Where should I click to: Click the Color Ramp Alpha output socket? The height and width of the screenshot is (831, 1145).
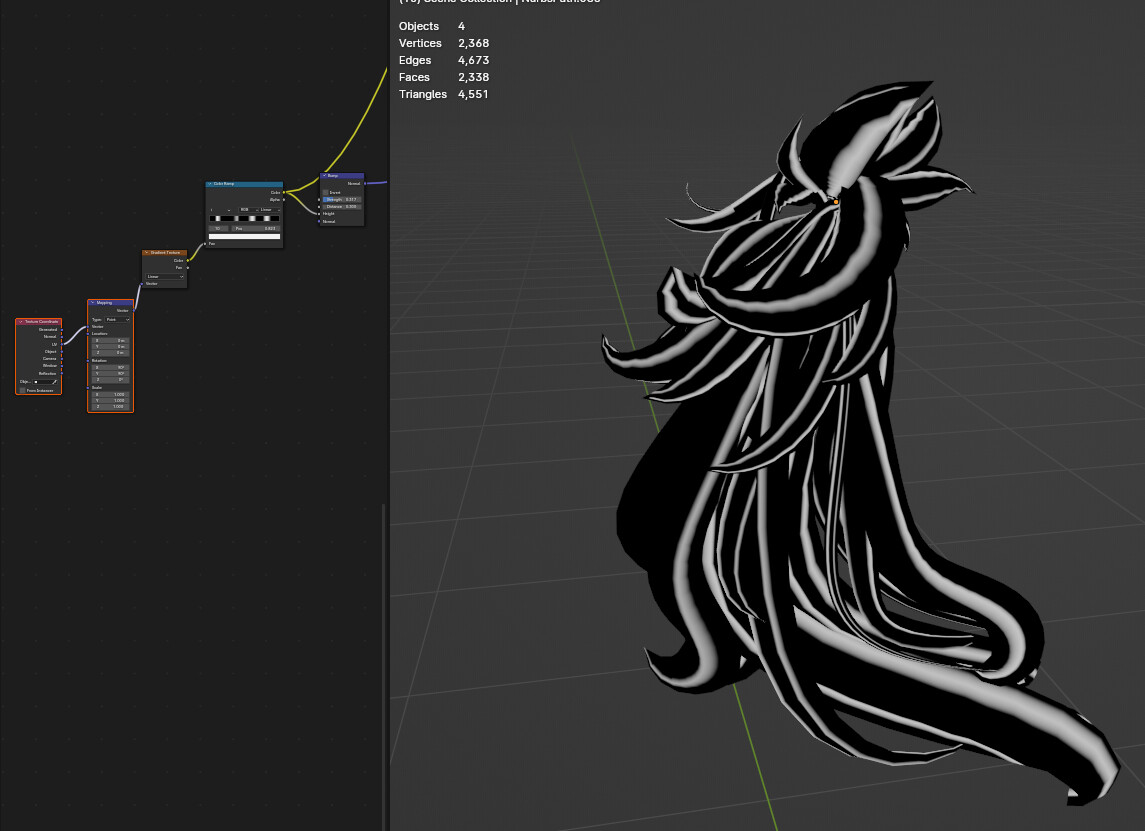284,199
